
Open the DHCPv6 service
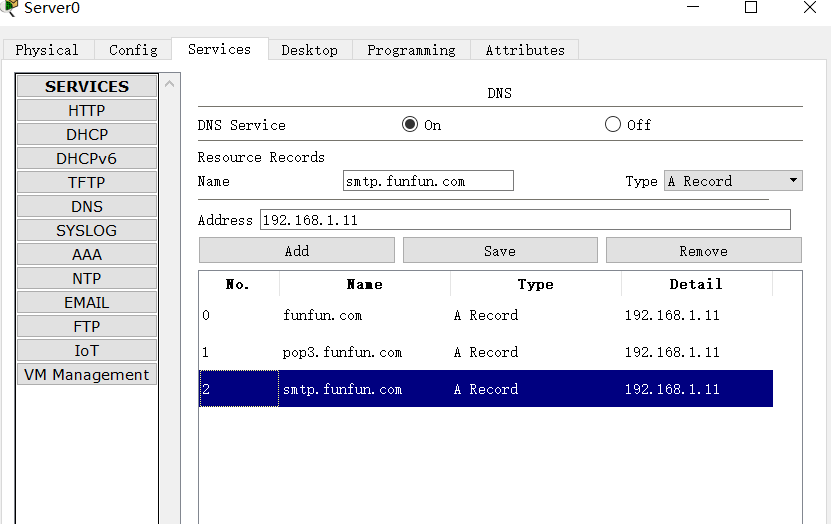(87, 158)
